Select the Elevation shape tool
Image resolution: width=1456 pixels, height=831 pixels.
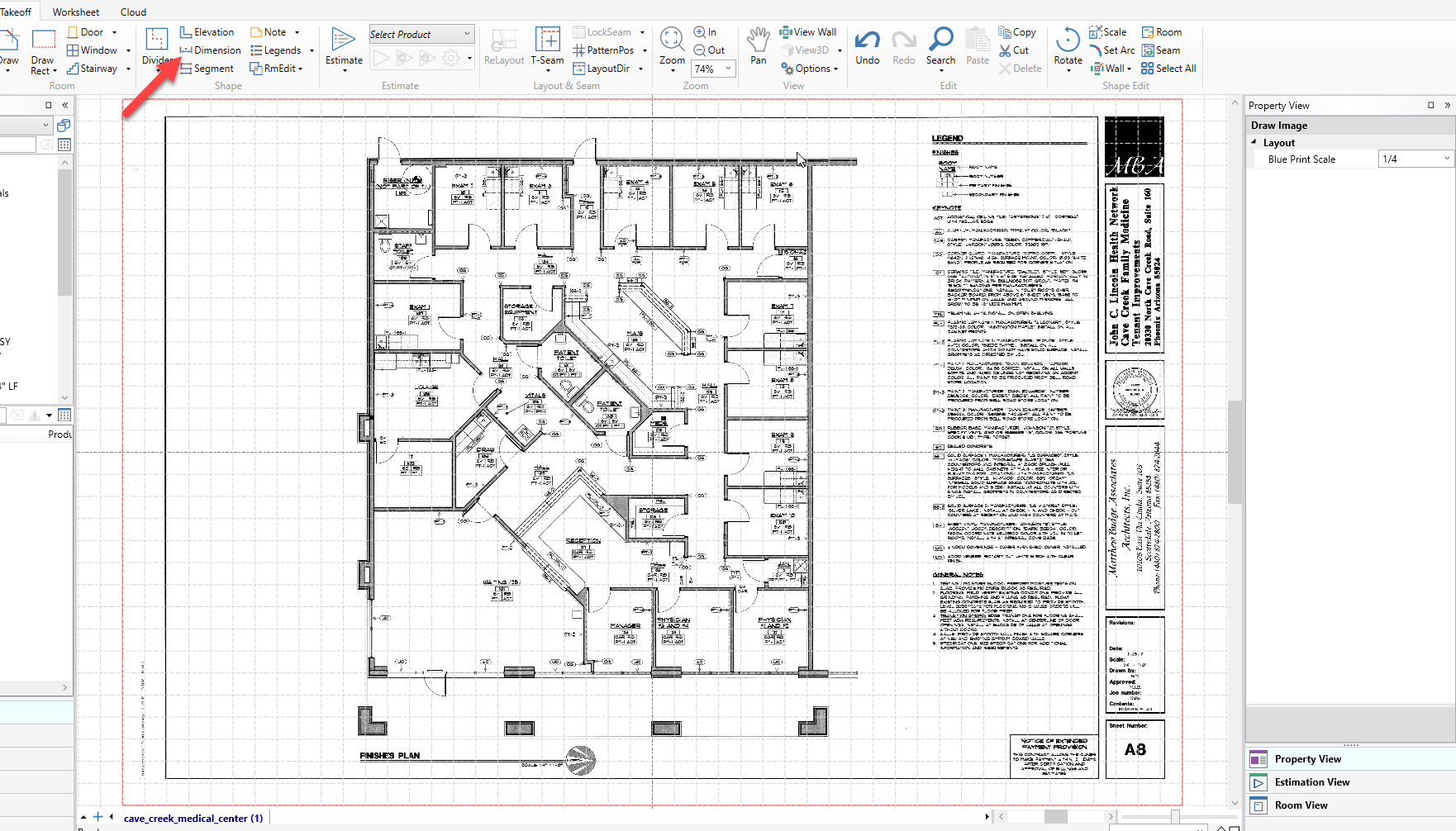click(207, 32)
